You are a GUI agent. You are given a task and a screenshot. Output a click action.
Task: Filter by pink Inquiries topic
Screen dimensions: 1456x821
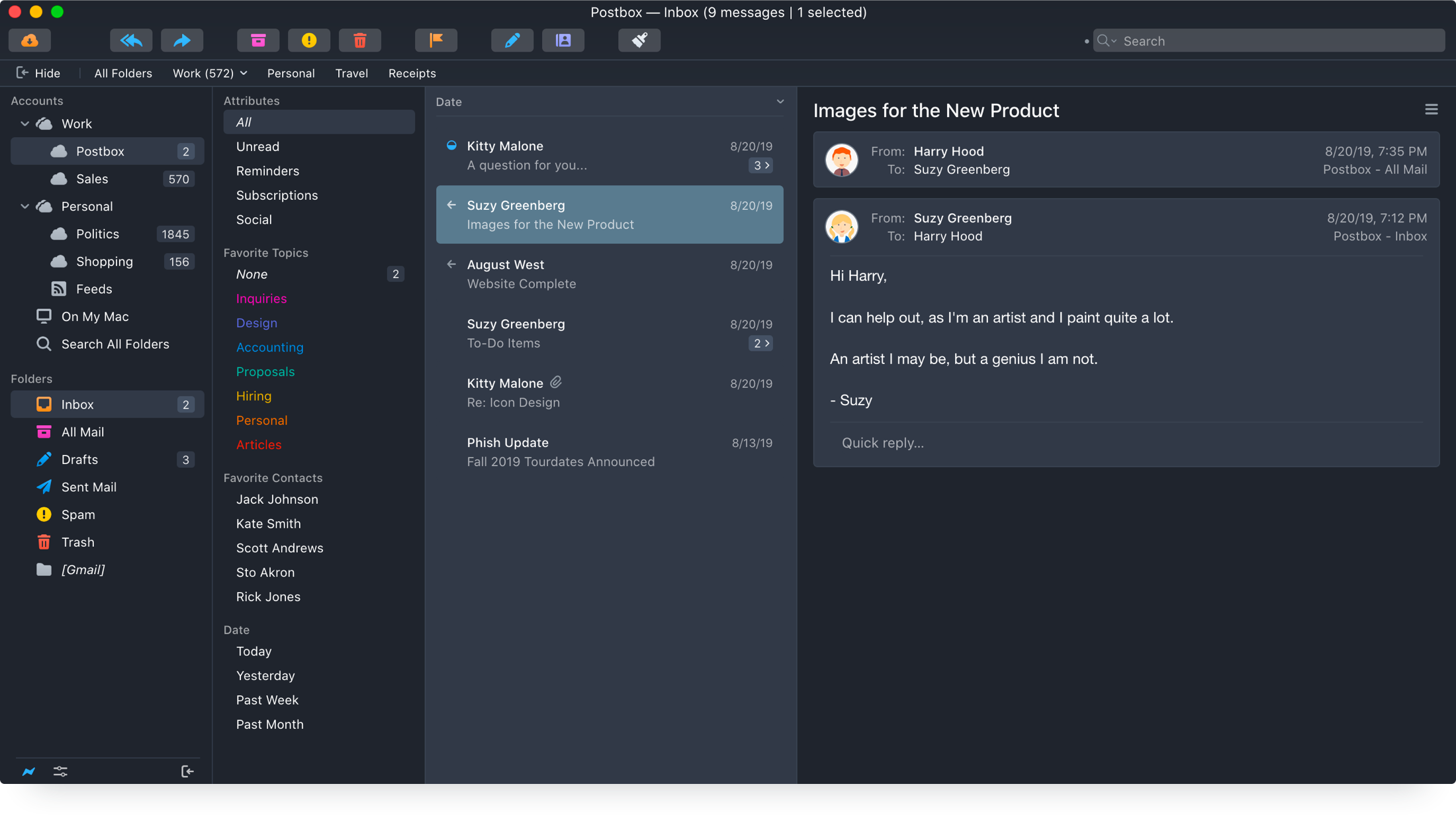[261, 299]
